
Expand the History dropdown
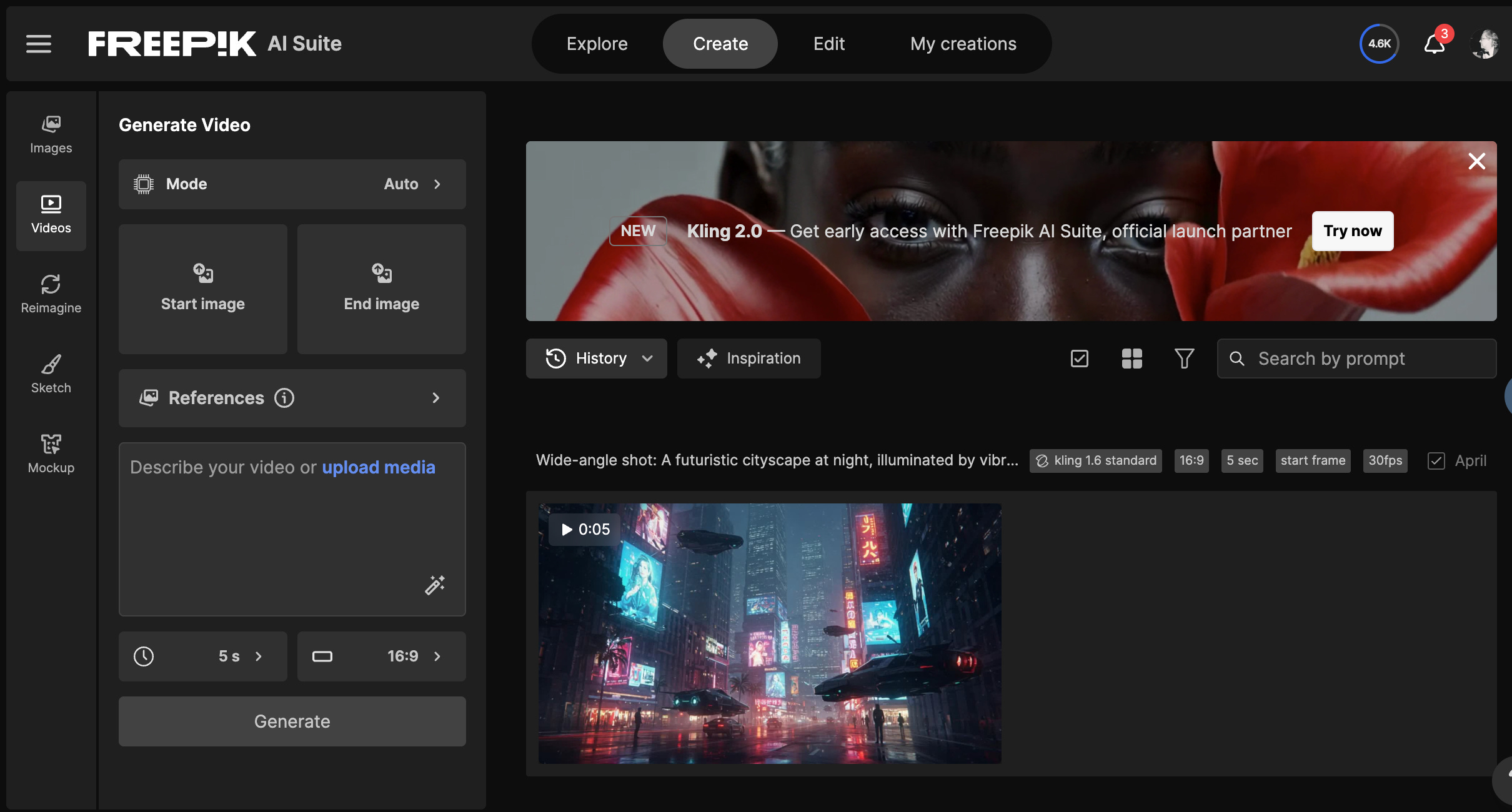coord(596,359)
